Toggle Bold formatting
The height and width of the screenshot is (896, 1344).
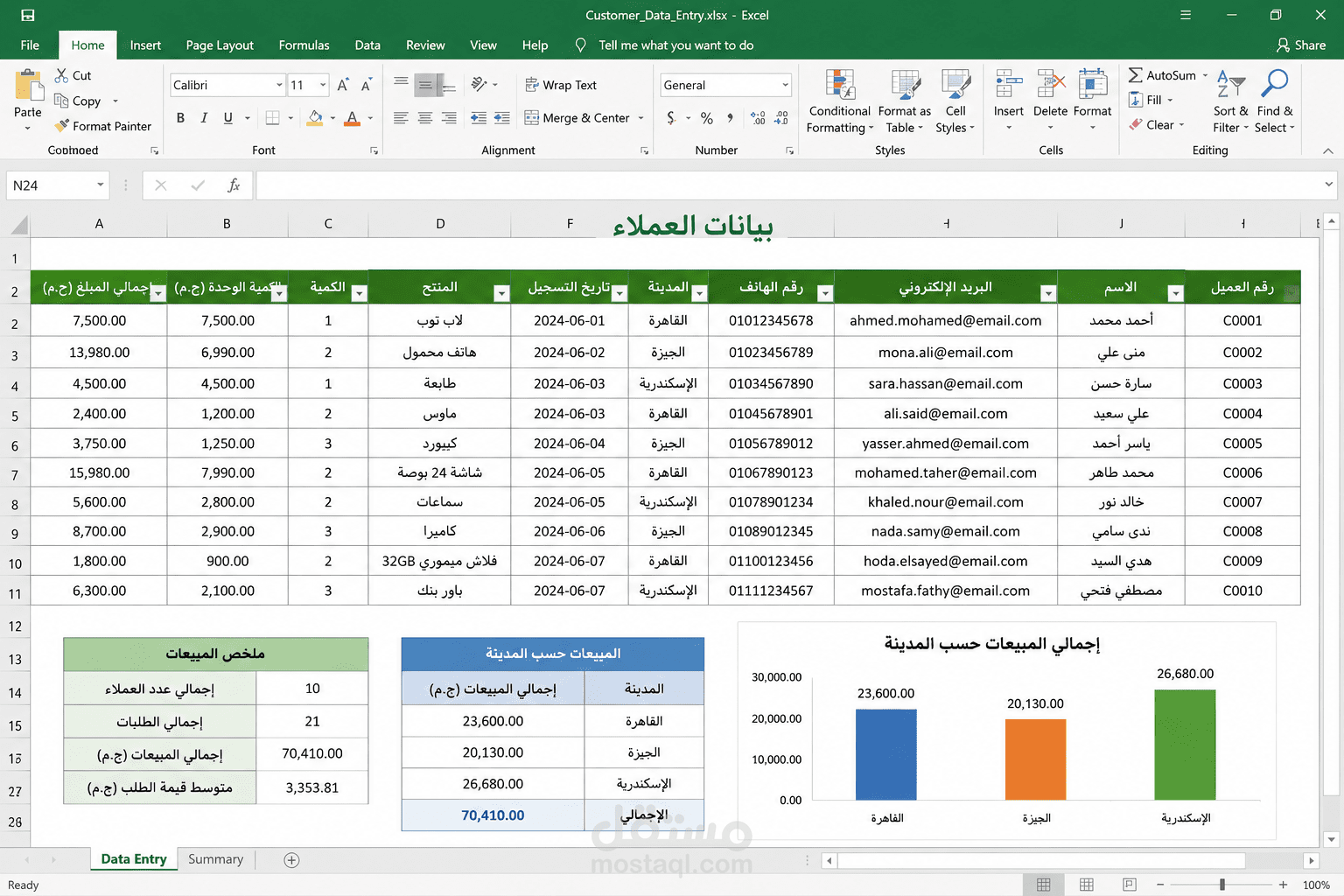coord(180,118)
